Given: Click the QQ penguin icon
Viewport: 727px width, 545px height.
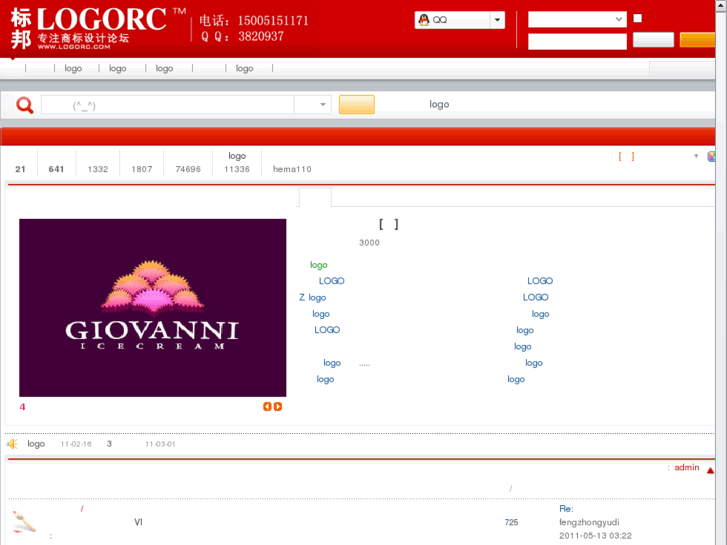Looking at the screenshot, I should pos(423,20).
